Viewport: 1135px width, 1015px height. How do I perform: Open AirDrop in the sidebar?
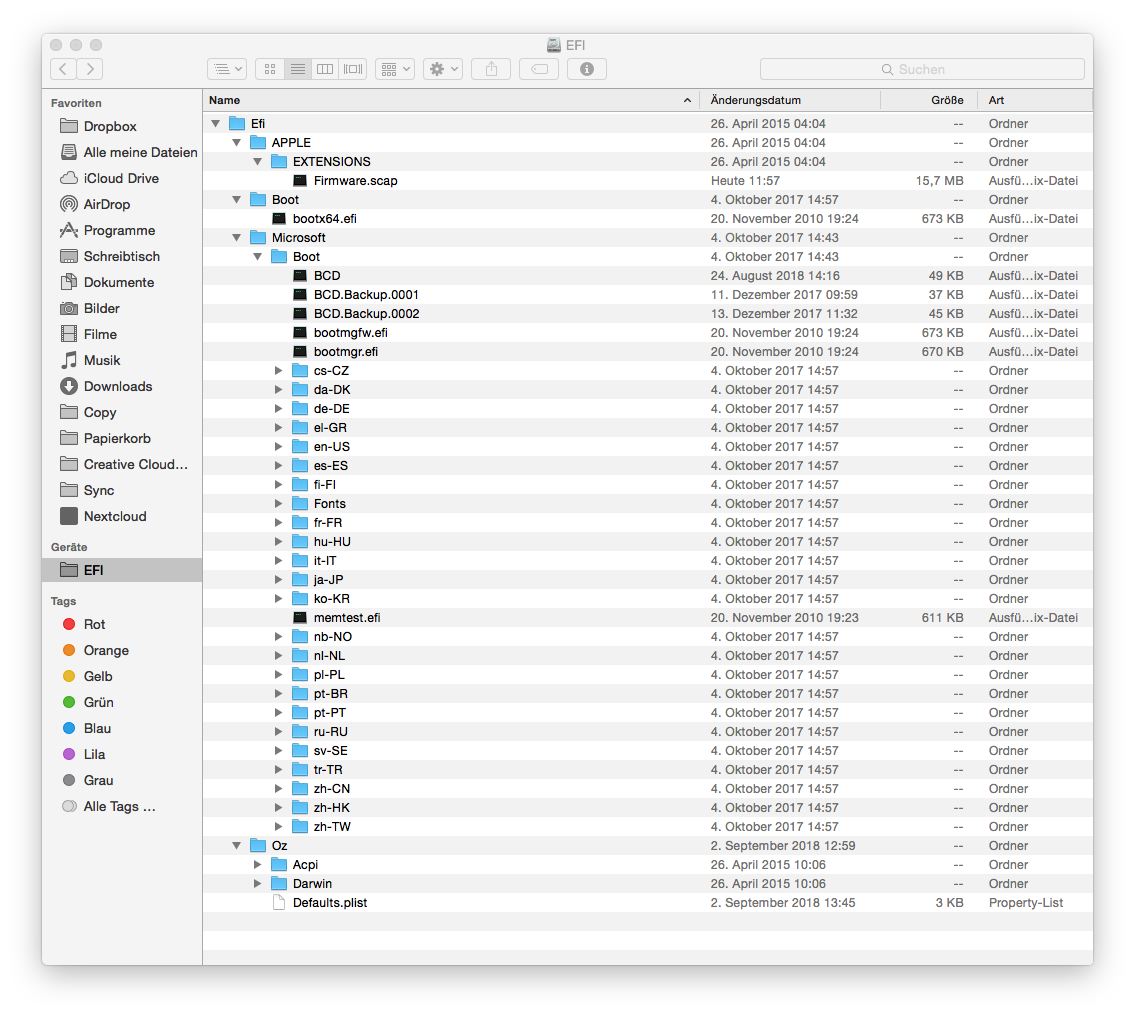[106, 204]
